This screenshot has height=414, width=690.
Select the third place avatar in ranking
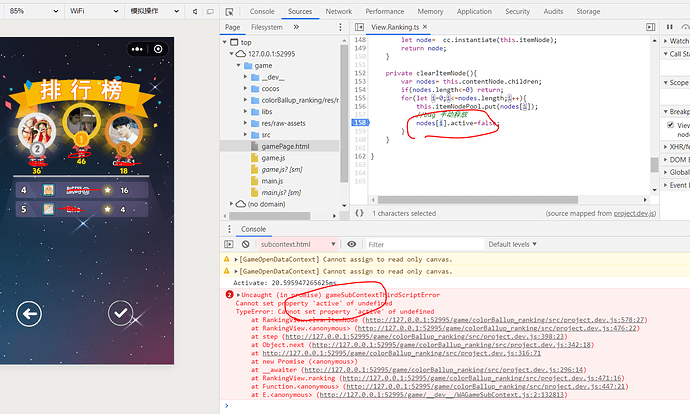click(124, 131)
